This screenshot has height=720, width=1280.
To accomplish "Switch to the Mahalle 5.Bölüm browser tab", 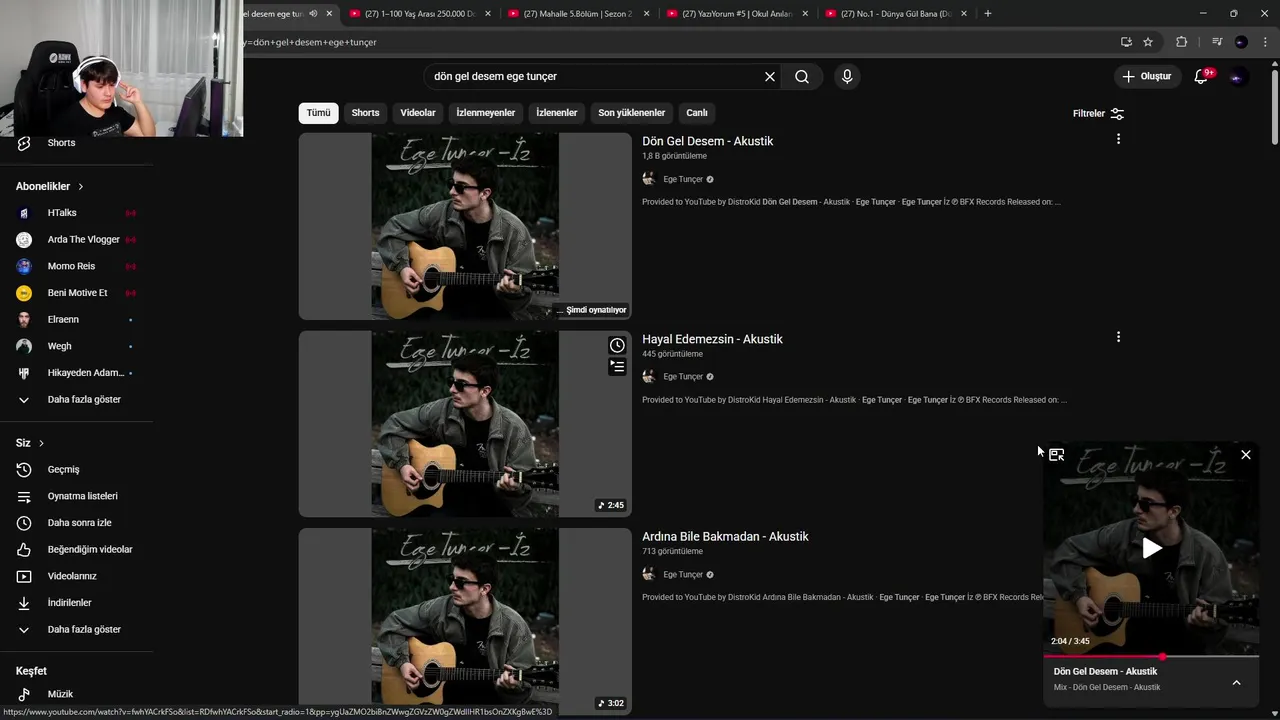I will (x=579, y=14).
